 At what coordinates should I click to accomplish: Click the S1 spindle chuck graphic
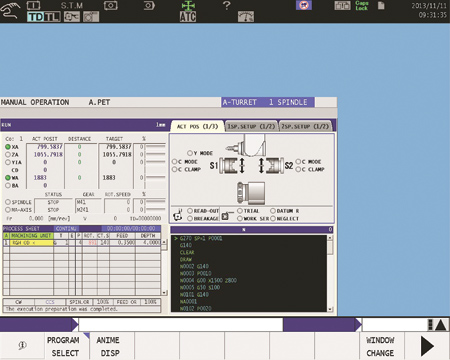click(229, 165)
